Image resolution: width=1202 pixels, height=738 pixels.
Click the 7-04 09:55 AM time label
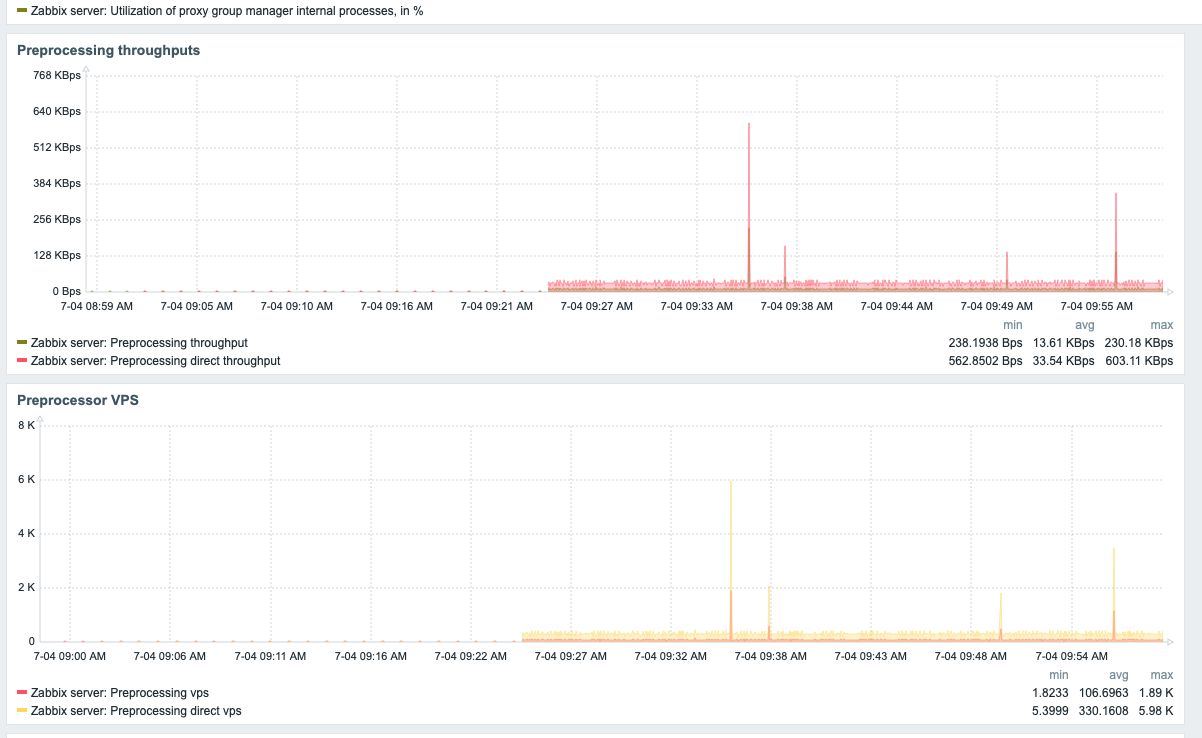click(x=1097, y=307)
